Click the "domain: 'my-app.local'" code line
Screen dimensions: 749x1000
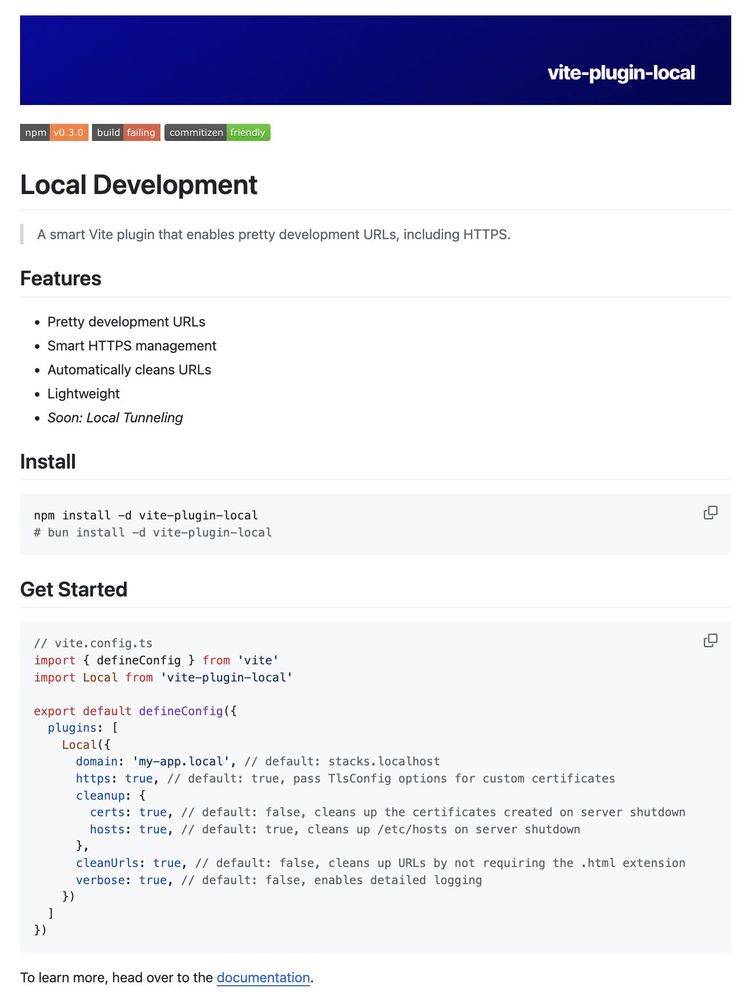point(258,761)
